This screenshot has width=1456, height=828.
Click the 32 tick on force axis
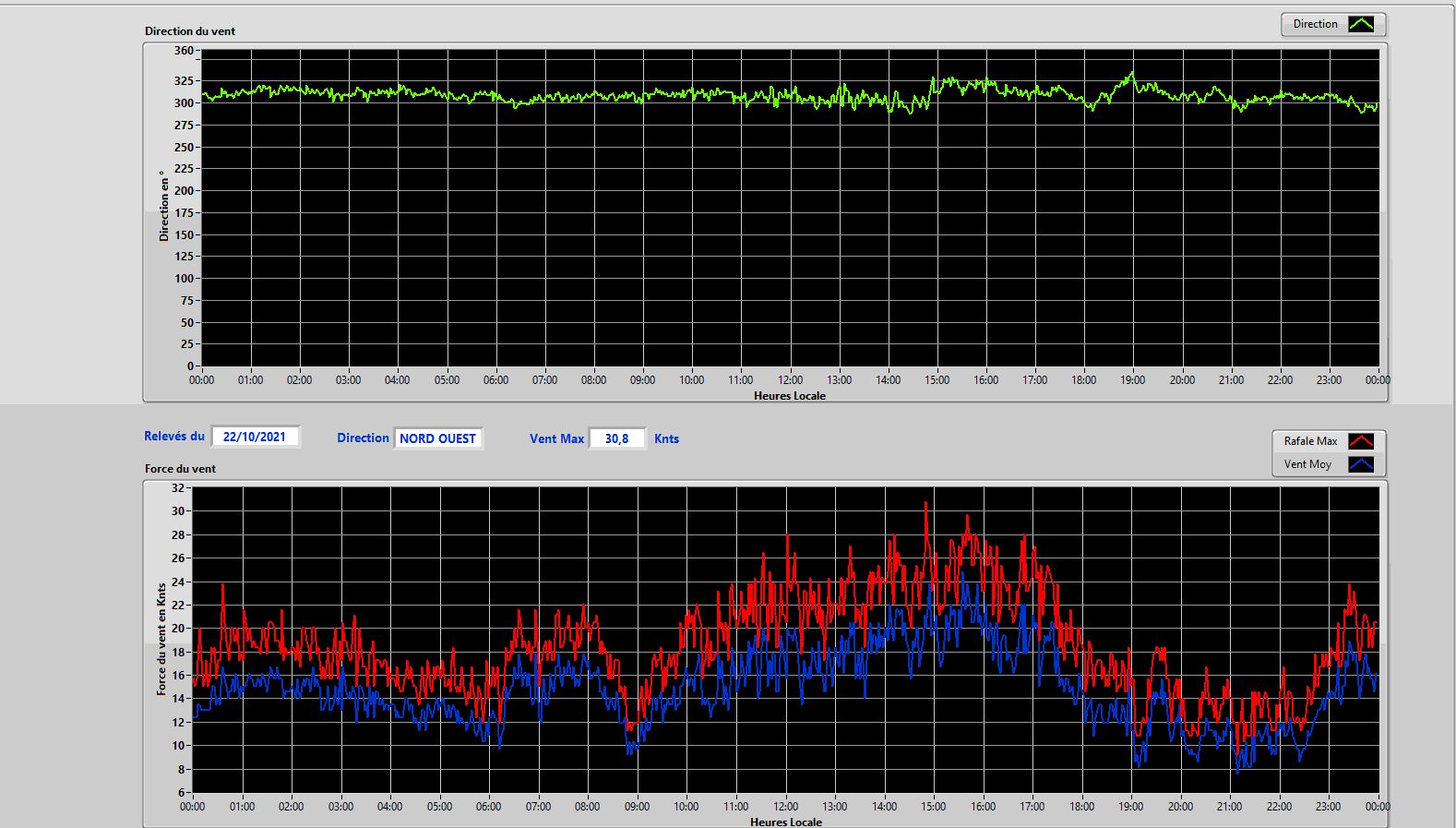[178, 487]
